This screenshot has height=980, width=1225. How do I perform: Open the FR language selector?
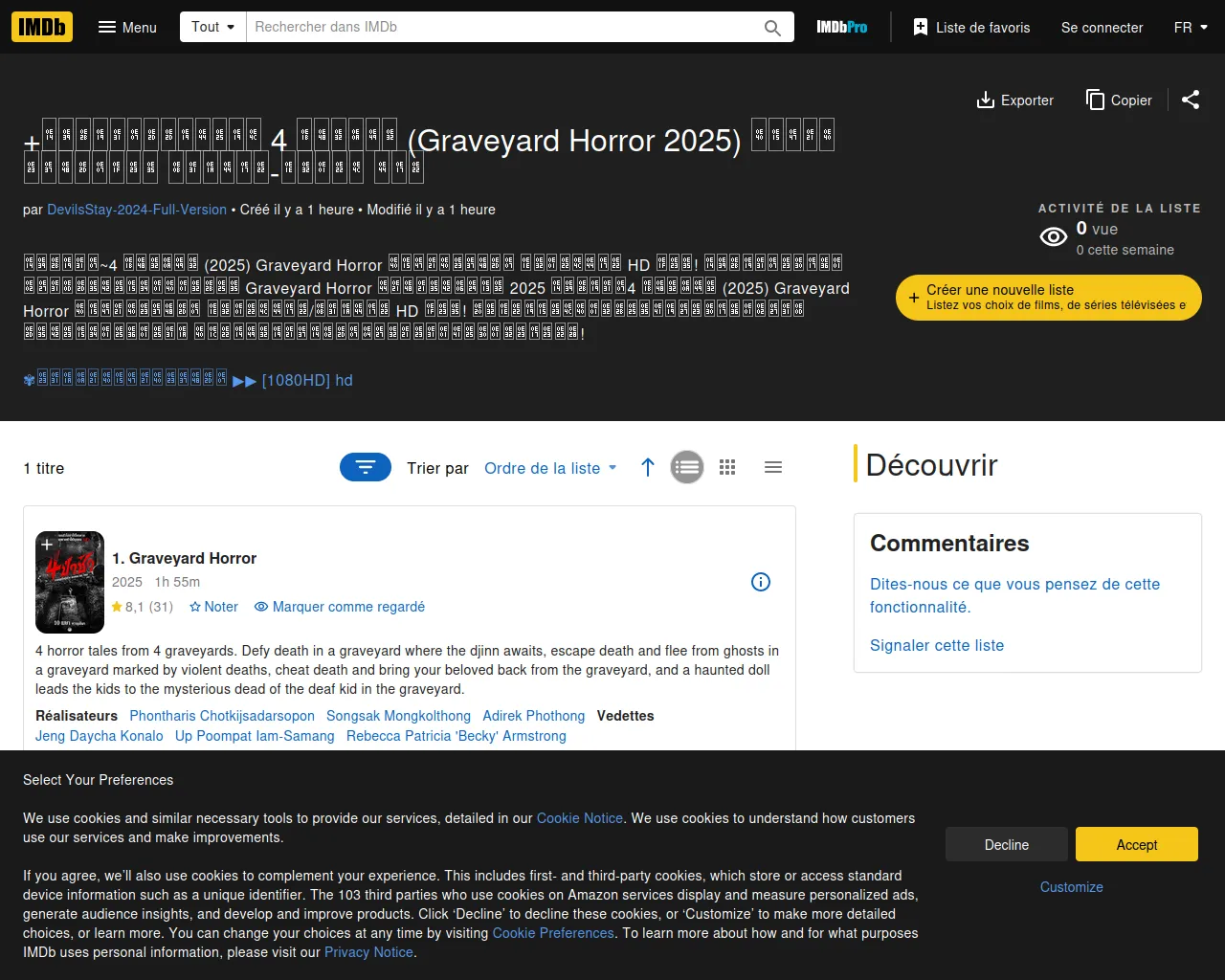(1190, 28)
